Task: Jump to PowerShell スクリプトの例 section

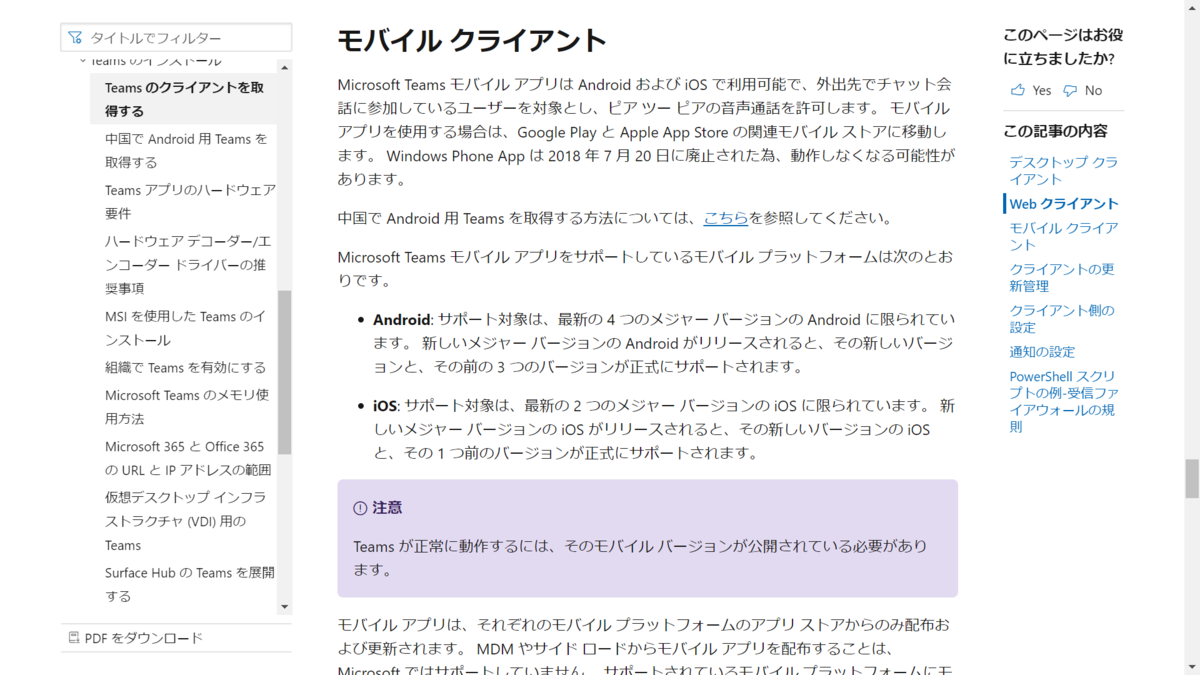Action: pos(1064,402)
